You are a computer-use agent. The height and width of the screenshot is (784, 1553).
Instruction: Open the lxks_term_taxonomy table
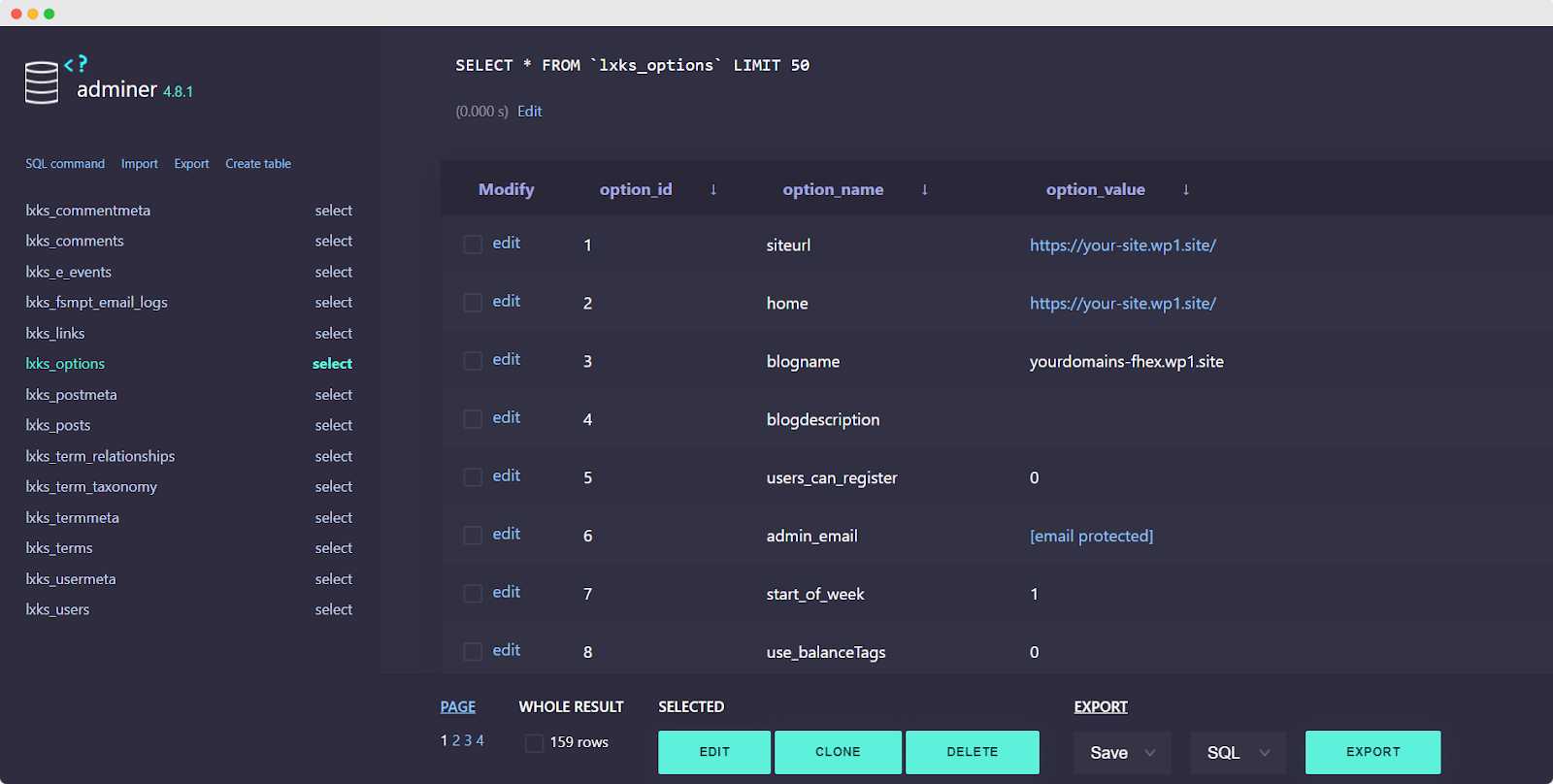(91, 487)
